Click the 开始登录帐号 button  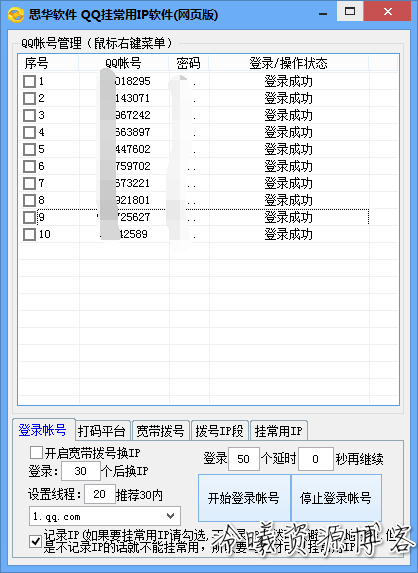tap(244, 498)
